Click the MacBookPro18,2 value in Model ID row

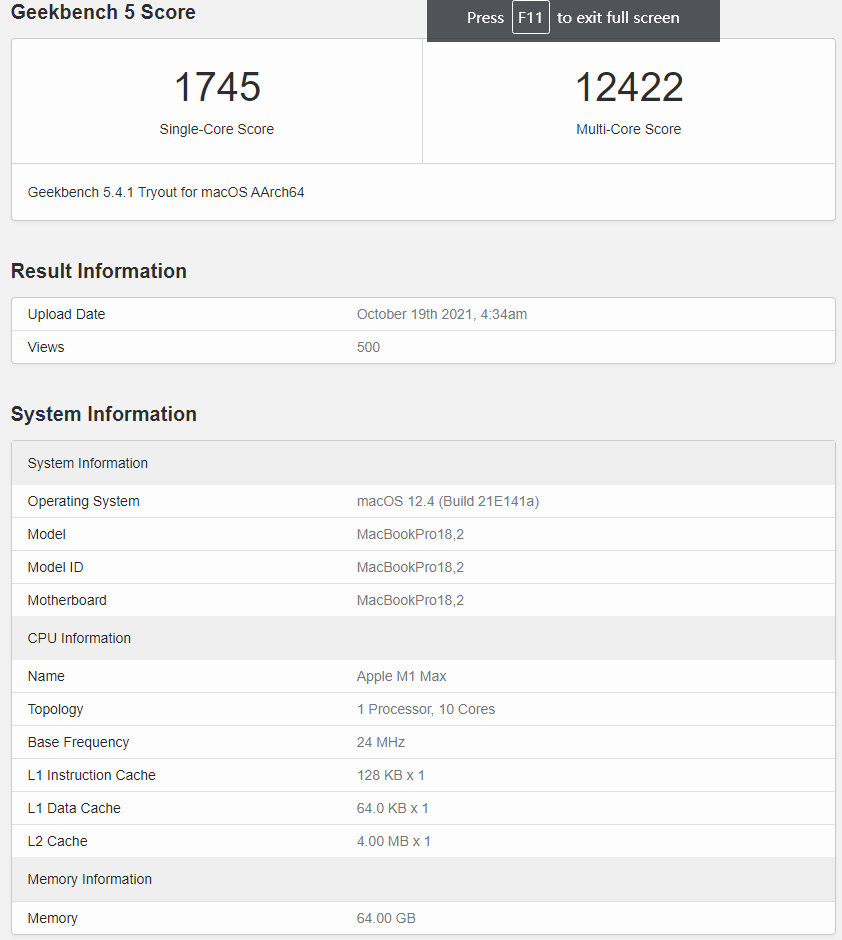point(410,567)
